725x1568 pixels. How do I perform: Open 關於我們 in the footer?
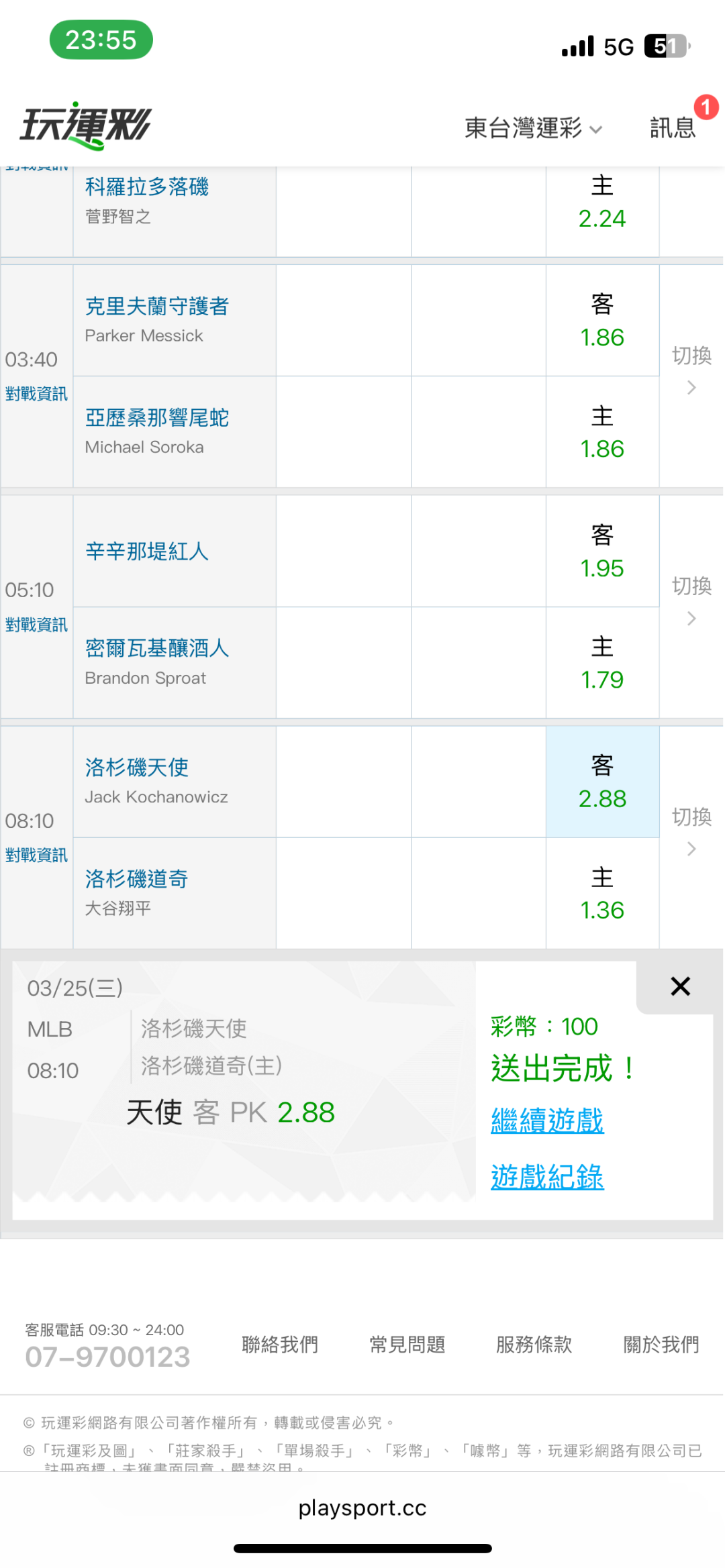[661, 1345]
